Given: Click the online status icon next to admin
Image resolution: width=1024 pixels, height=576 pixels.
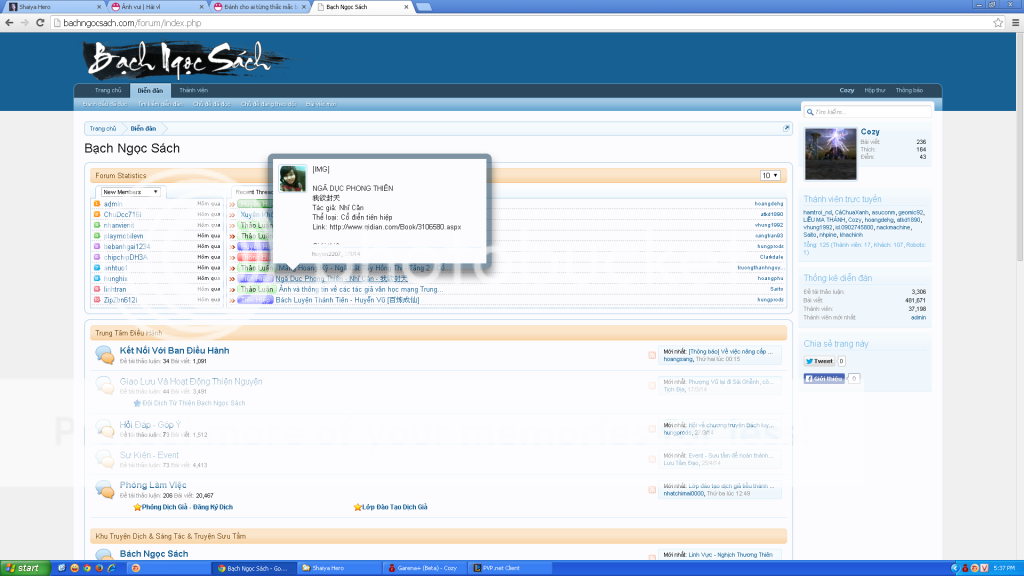Looking at the screenshot, I should (96, 202).
